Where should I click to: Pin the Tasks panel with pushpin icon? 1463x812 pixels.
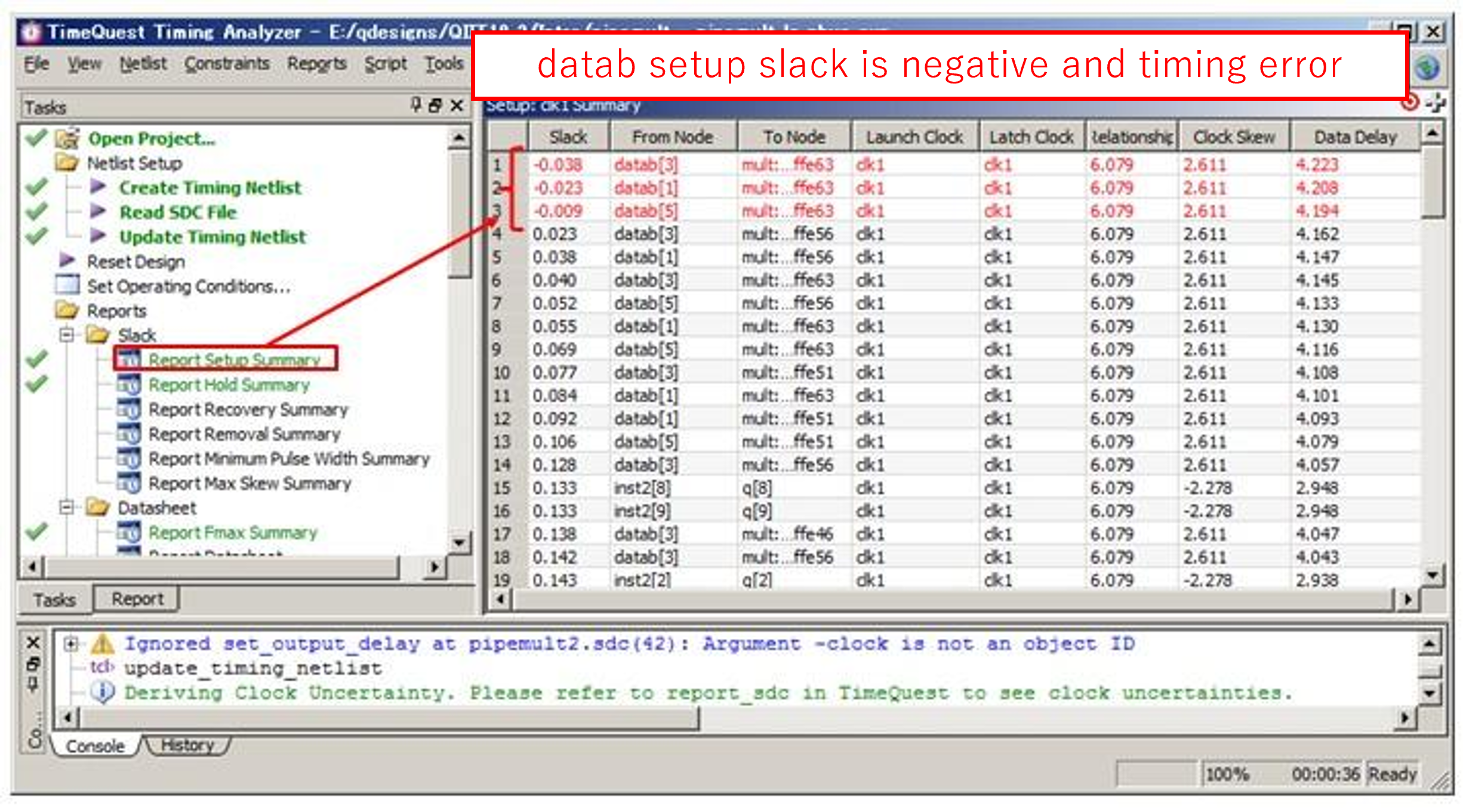tap(416, 106)
